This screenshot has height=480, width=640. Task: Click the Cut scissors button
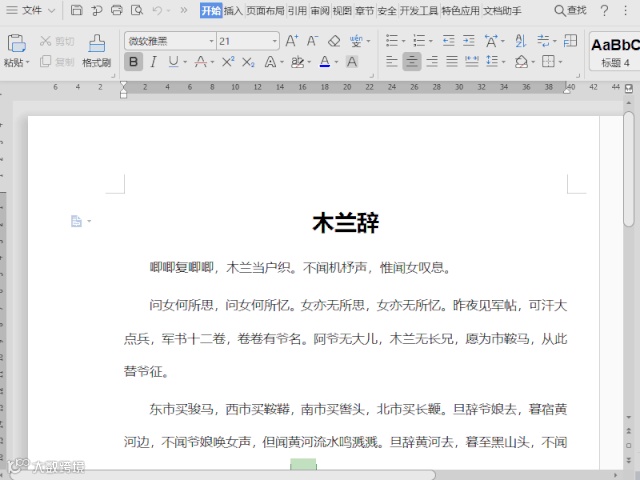[57, 41]
